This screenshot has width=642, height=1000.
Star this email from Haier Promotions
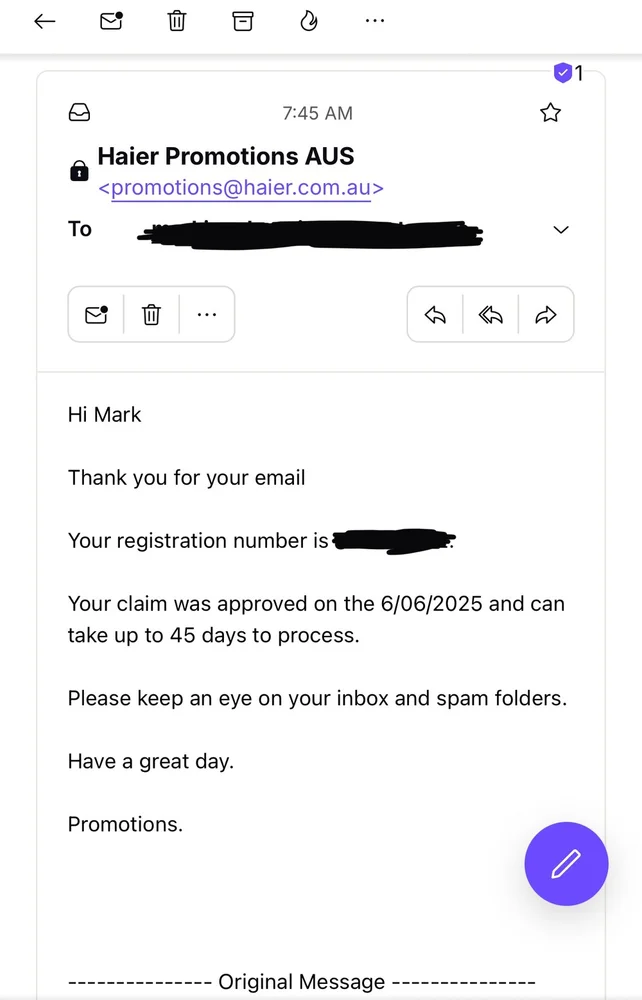pos(550,113)
